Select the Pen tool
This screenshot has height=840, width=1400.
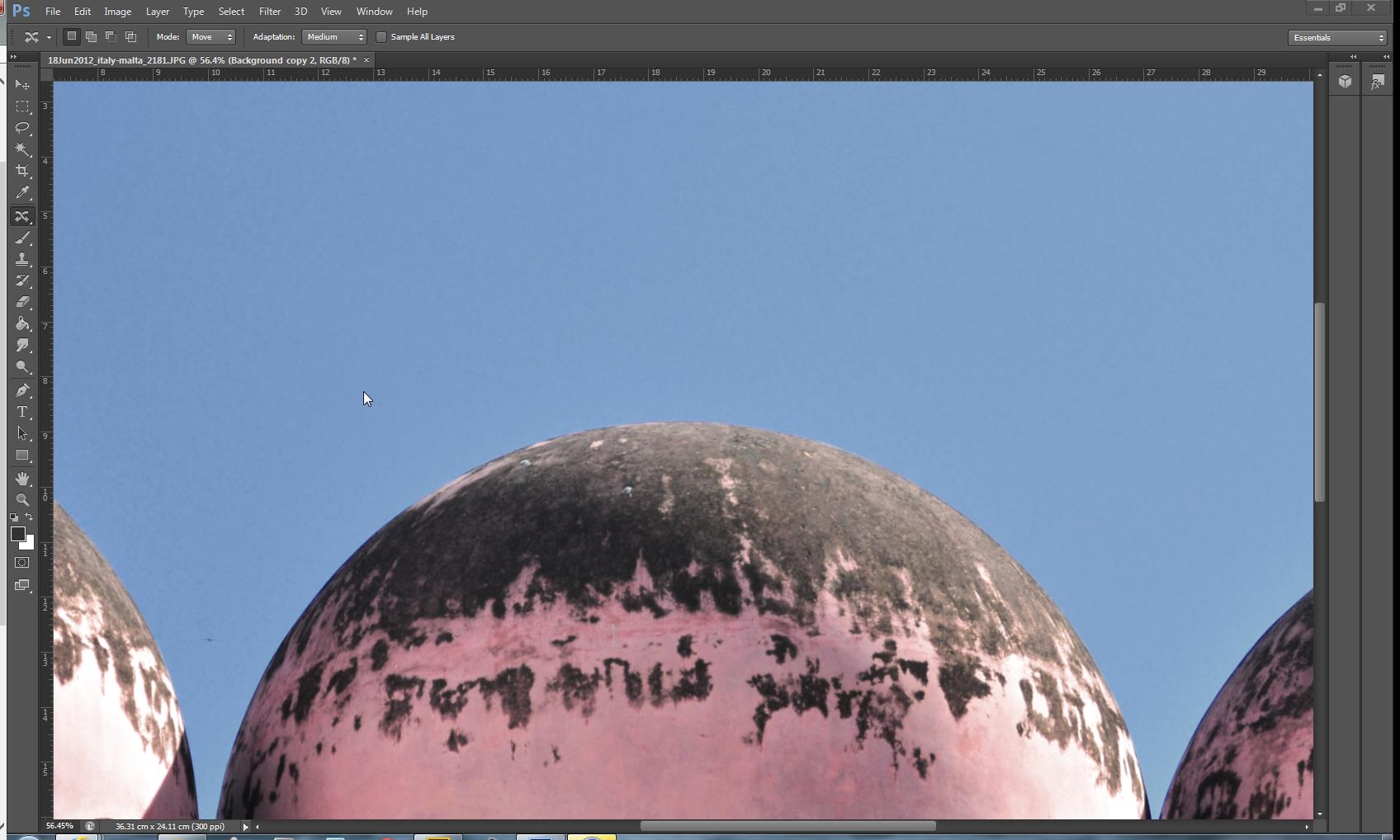[x=22, y=390]
